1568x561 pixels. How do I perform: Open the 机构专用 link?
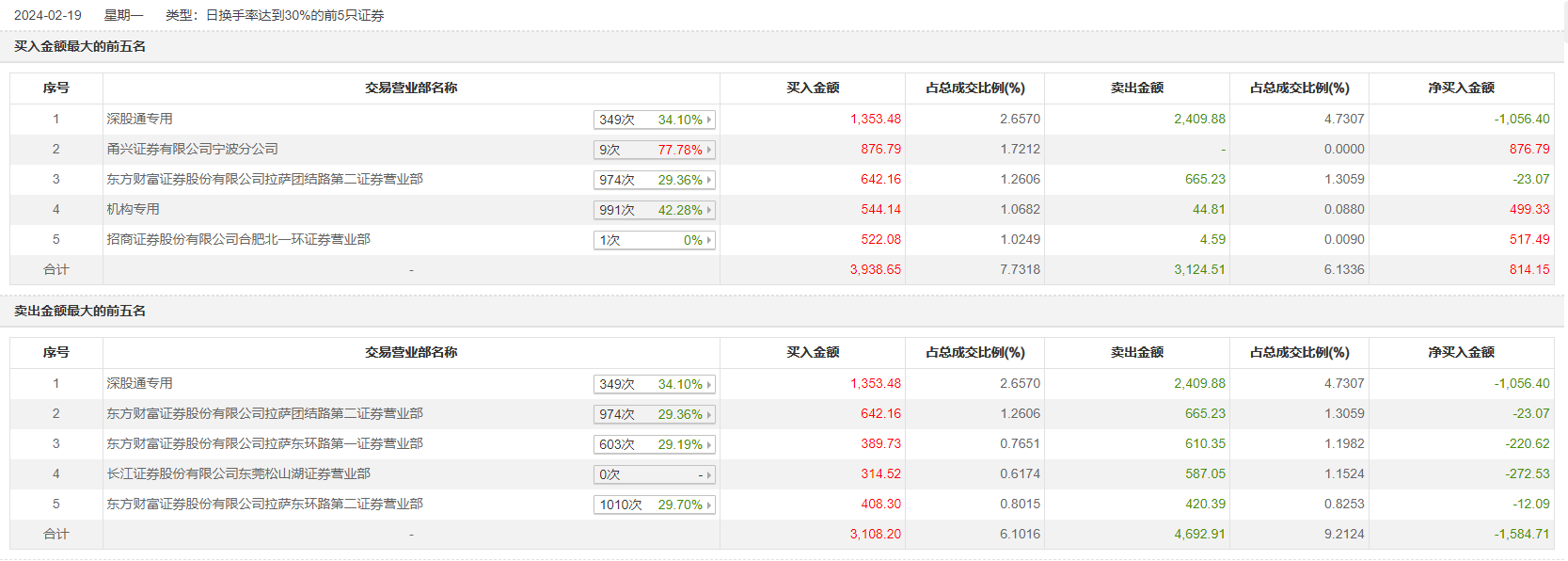(x=134, y=209)
